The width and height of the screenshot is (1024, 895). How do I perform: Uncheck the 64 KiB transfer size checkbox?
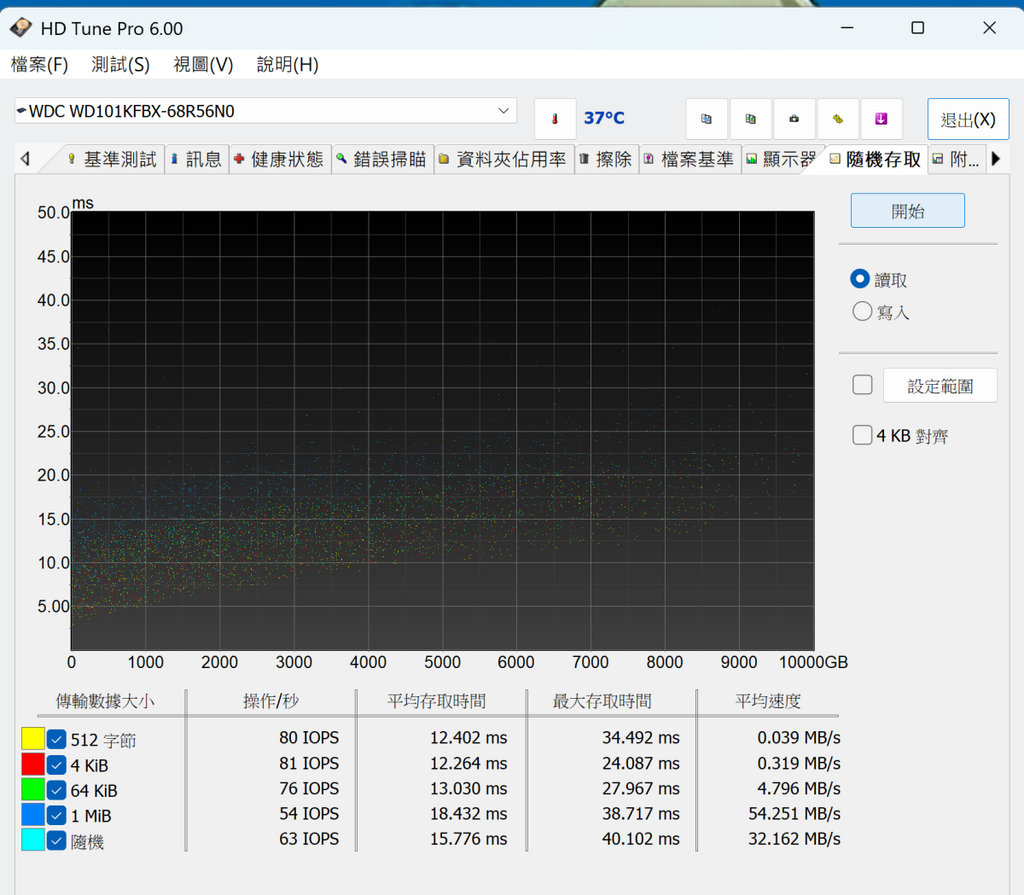(56, 790)
